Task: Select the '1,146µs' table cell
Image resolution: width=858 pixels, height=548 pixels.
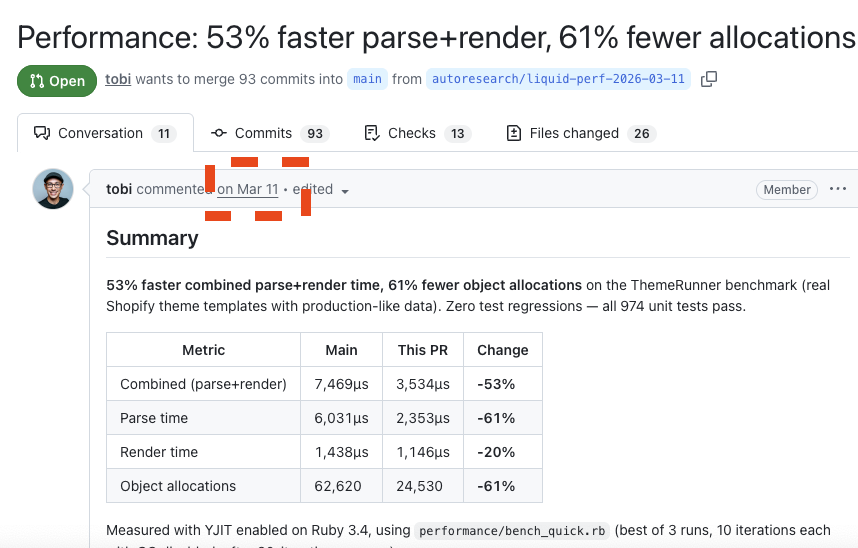Action: pos(423,452)
